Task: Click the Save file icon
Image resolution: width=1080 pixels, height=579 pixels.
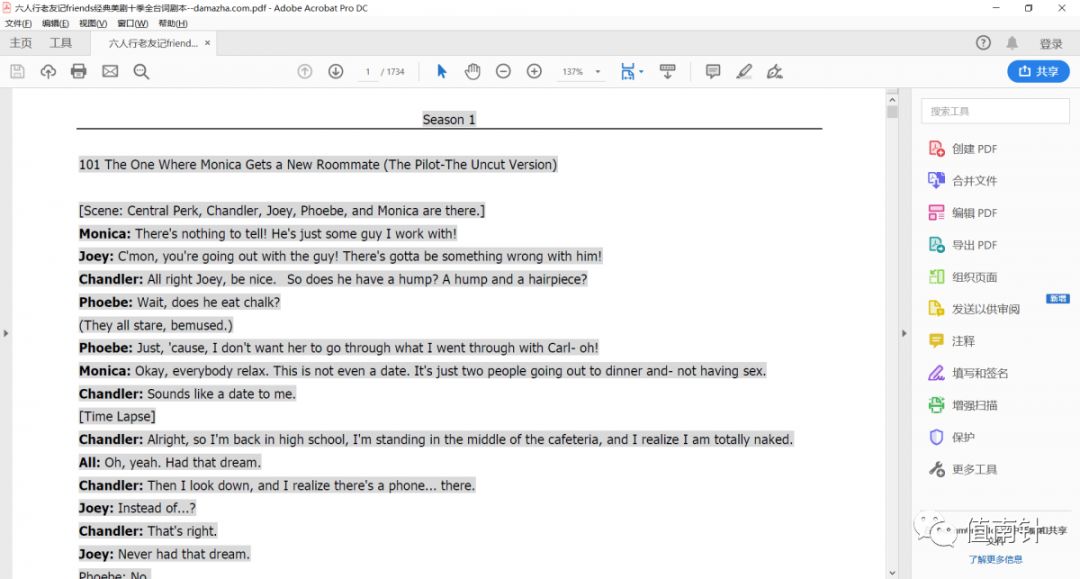Action: point(17,72)
